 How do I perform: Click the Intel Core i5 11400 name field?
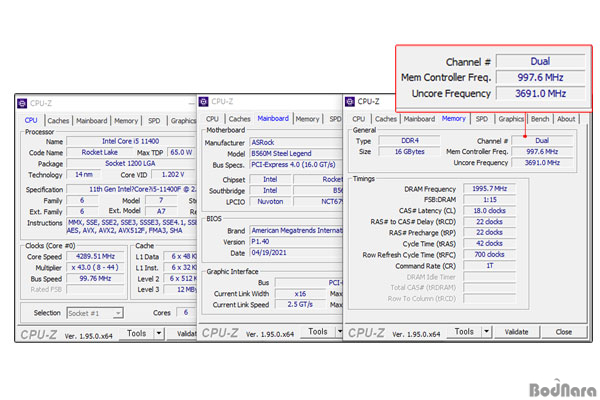[x=131, y=141]
